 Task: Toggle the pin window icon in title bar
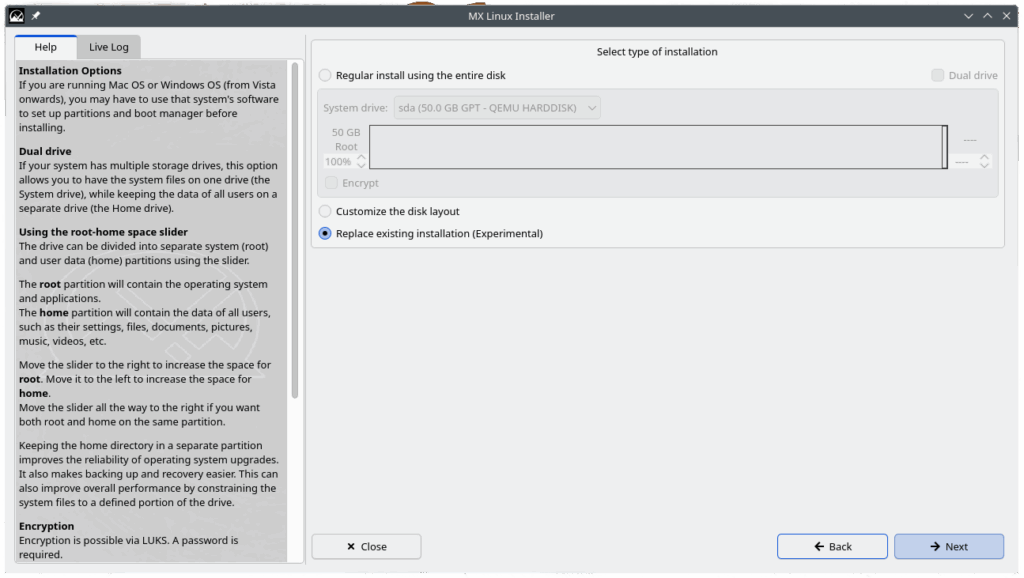[36, 16]
